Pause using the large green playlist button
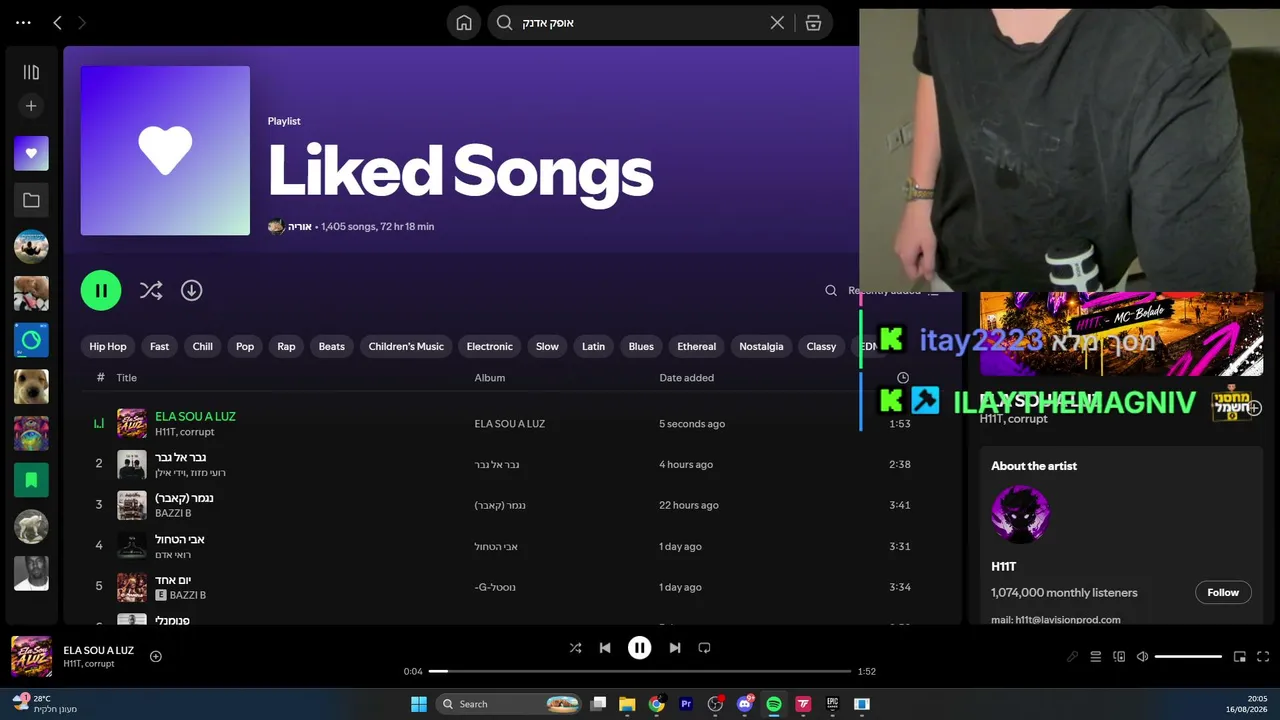The width and height of the screenshot is (1280, 720). (x=101, y=290)
